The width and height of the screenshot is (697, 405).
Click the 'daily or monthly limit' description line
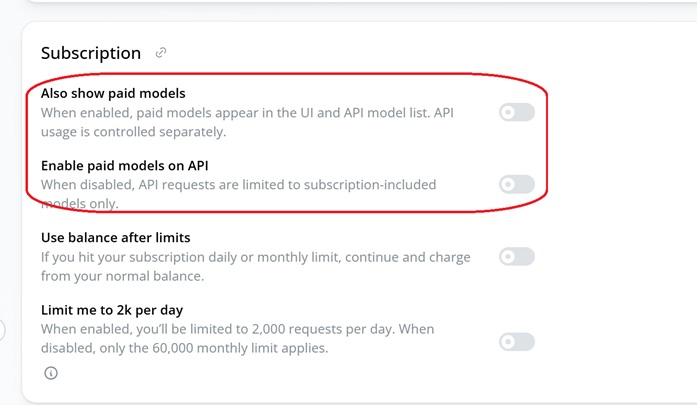tap(255, 257)
